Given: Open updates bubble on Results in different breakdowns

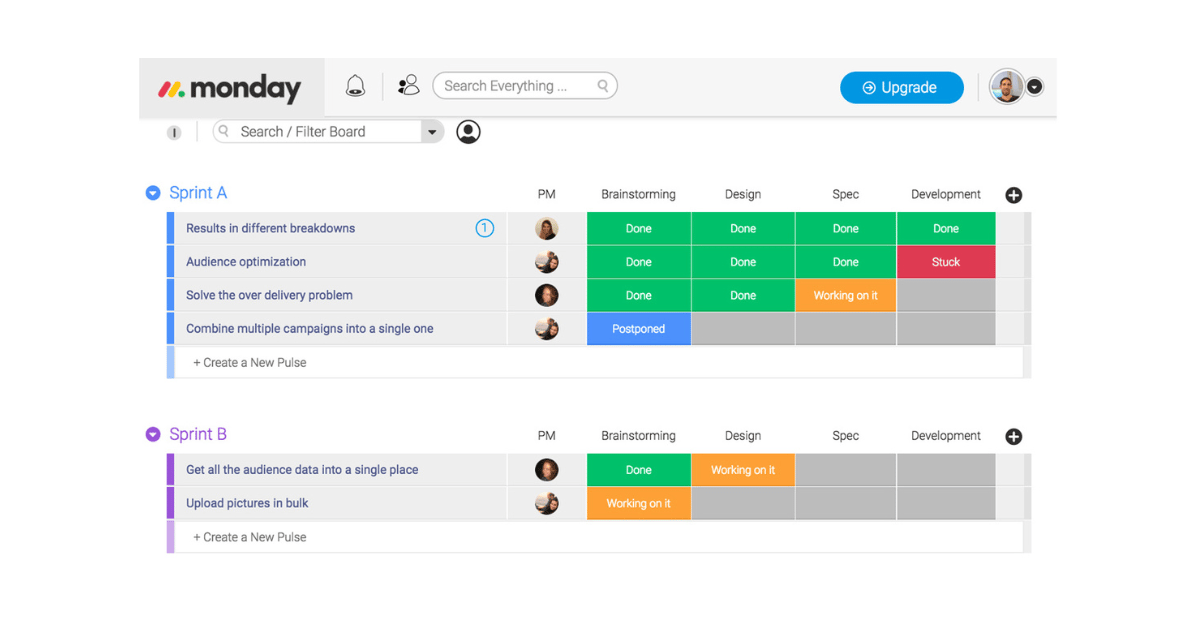Looking at the screenshot, I should [485, 228].
